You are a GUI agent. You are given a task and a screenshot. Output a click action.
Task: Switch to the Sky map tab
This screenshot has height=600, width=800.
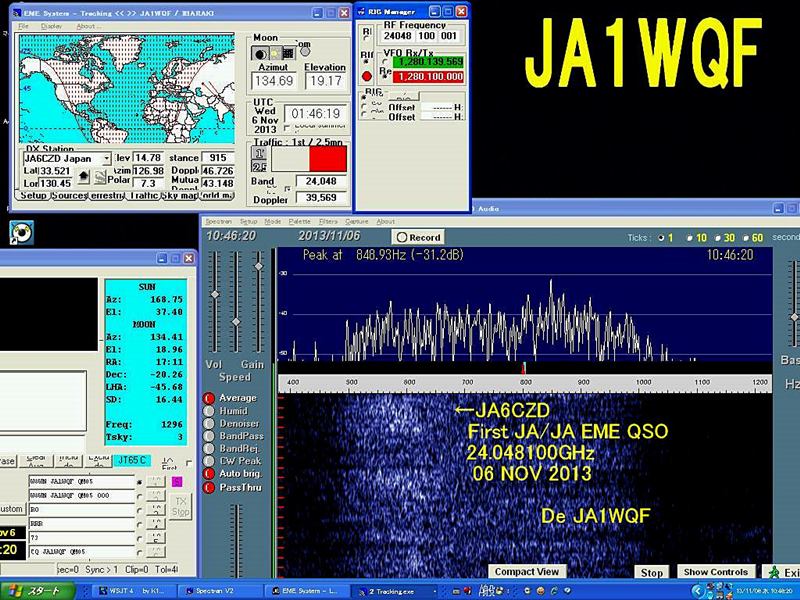pos(180,195)
